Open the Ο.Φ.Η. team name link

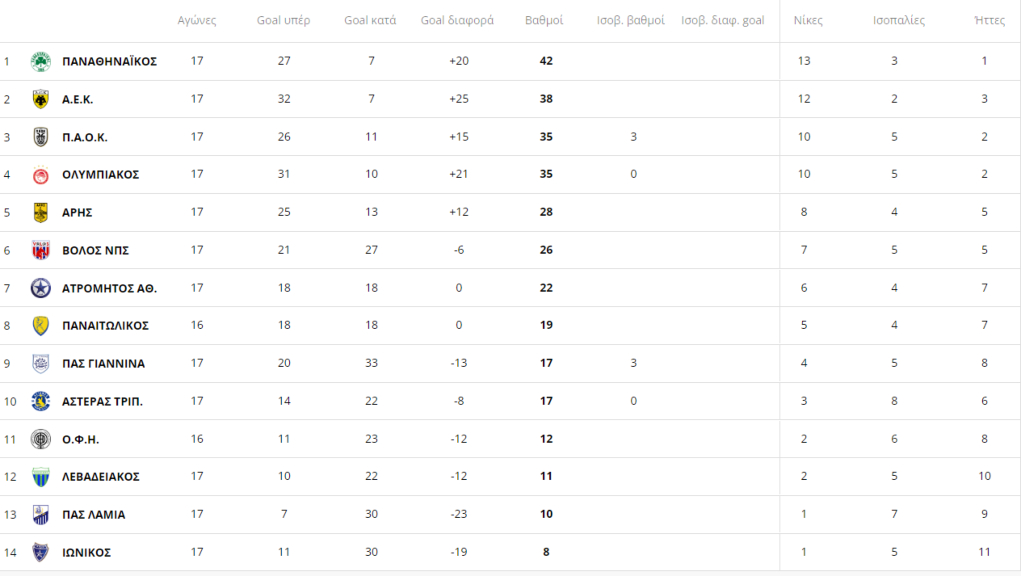81,439
